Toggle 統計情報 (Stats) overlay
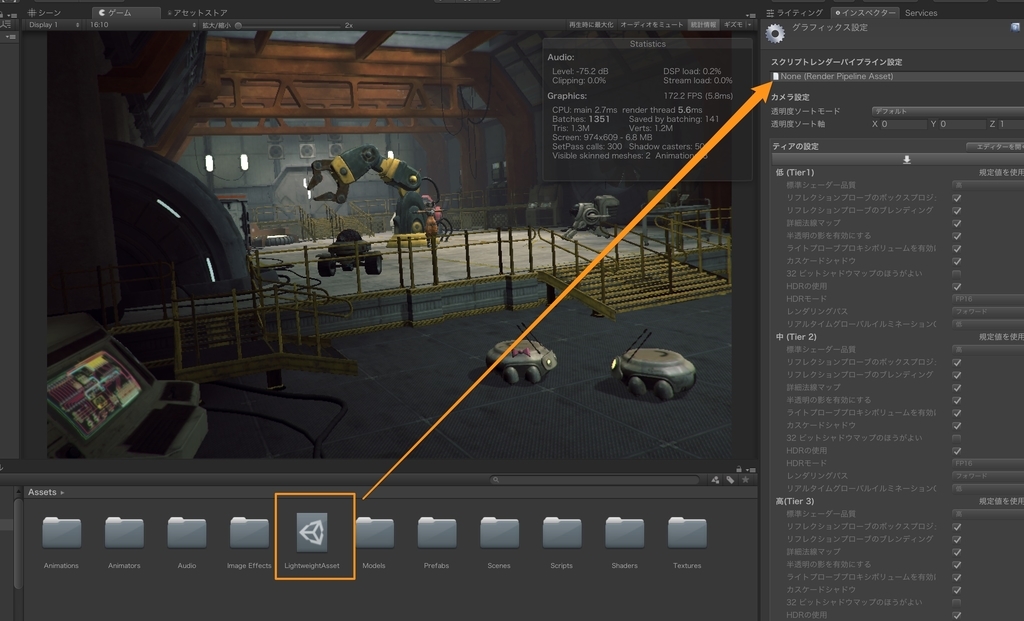Viewport: 1024px width, 621px height. [703, 25]
